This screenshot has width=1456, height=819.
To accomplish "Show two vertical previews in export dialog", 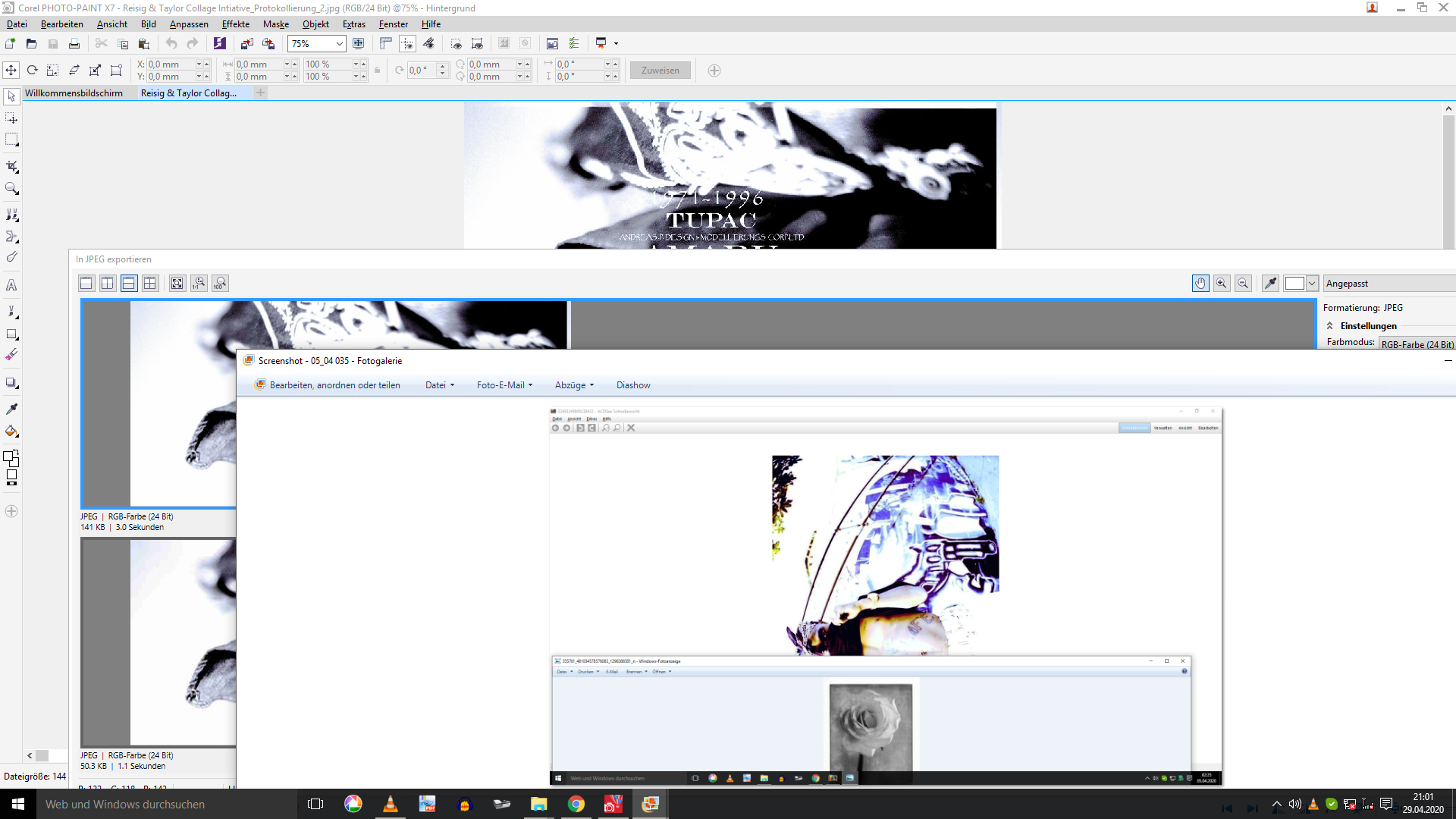I will [108, 283].
